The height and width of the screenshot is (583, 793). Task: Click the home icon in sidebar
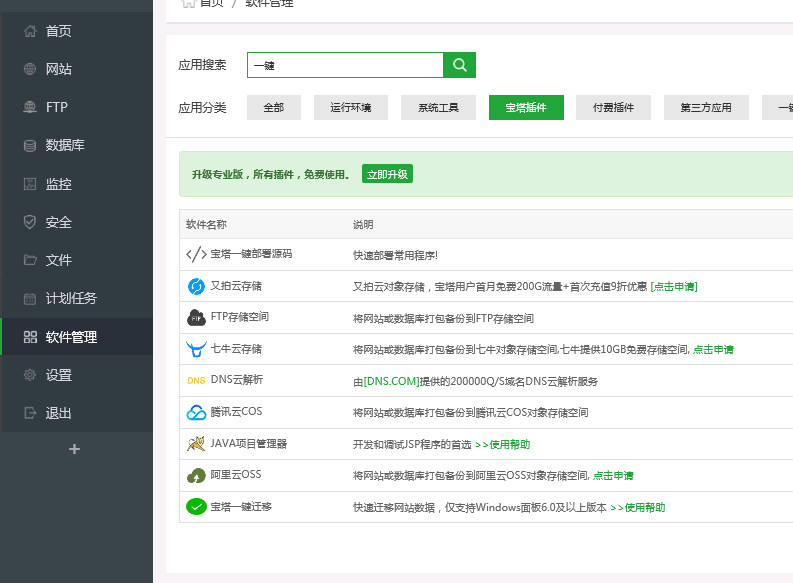30,31
